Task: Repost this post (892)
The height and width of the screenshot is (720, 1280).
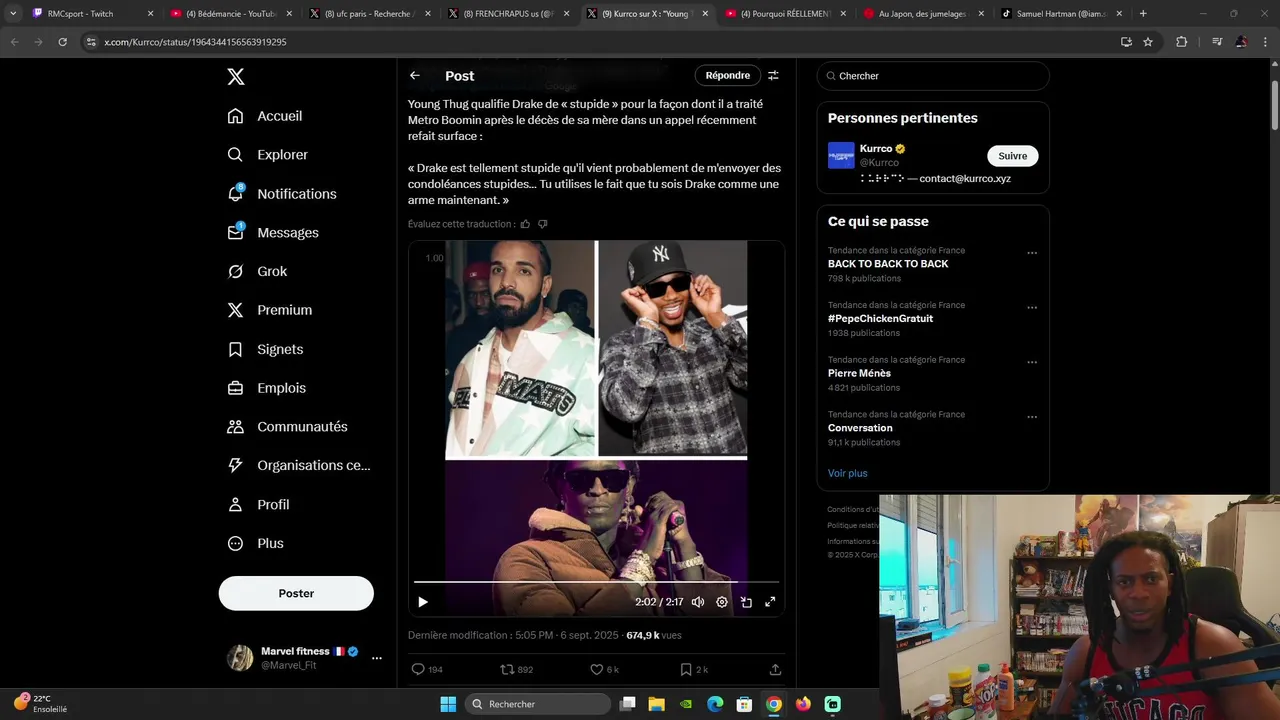Action: 516,669
